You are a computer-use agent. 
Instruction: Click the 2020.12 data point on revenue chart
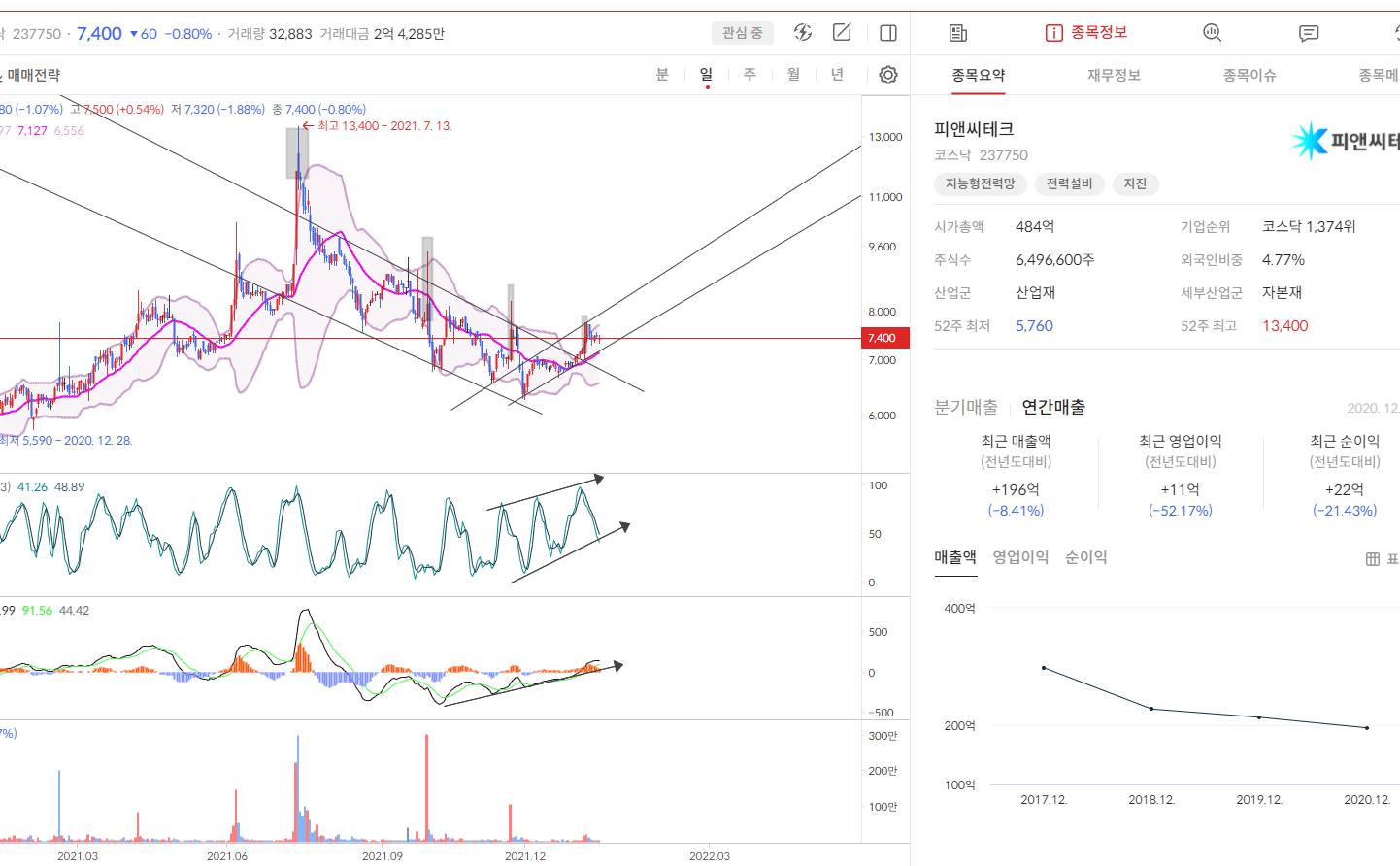(1367, 728)
